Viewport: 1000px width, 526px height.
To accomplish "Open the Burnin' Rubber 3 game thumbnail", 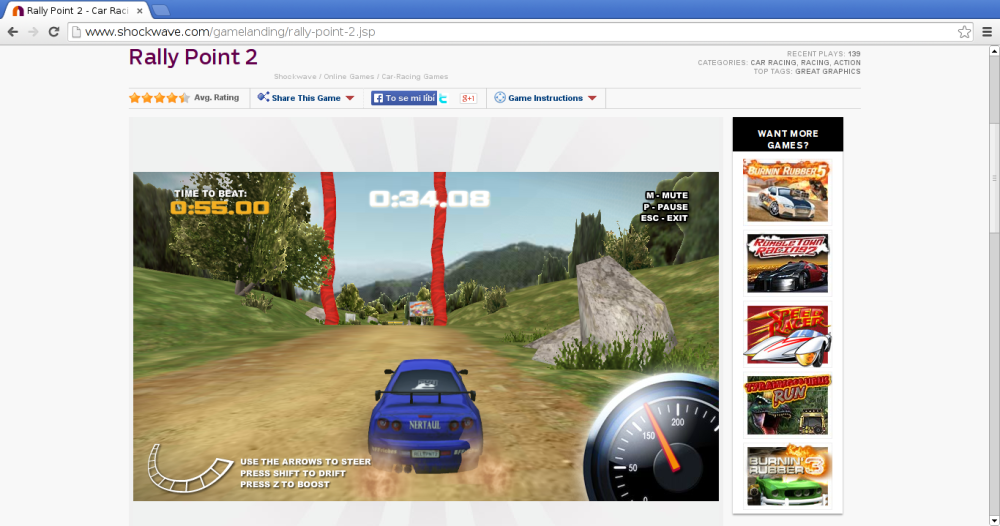I will click(x=788, y=476).
